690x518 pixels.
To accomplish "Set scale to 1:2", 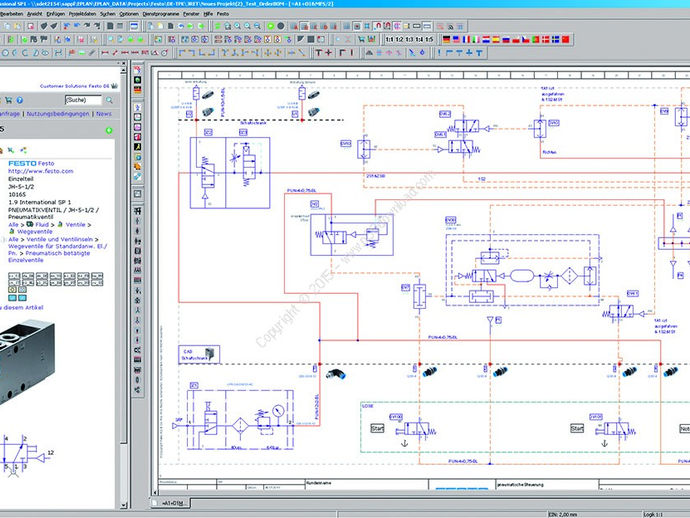I will point(400,40).
